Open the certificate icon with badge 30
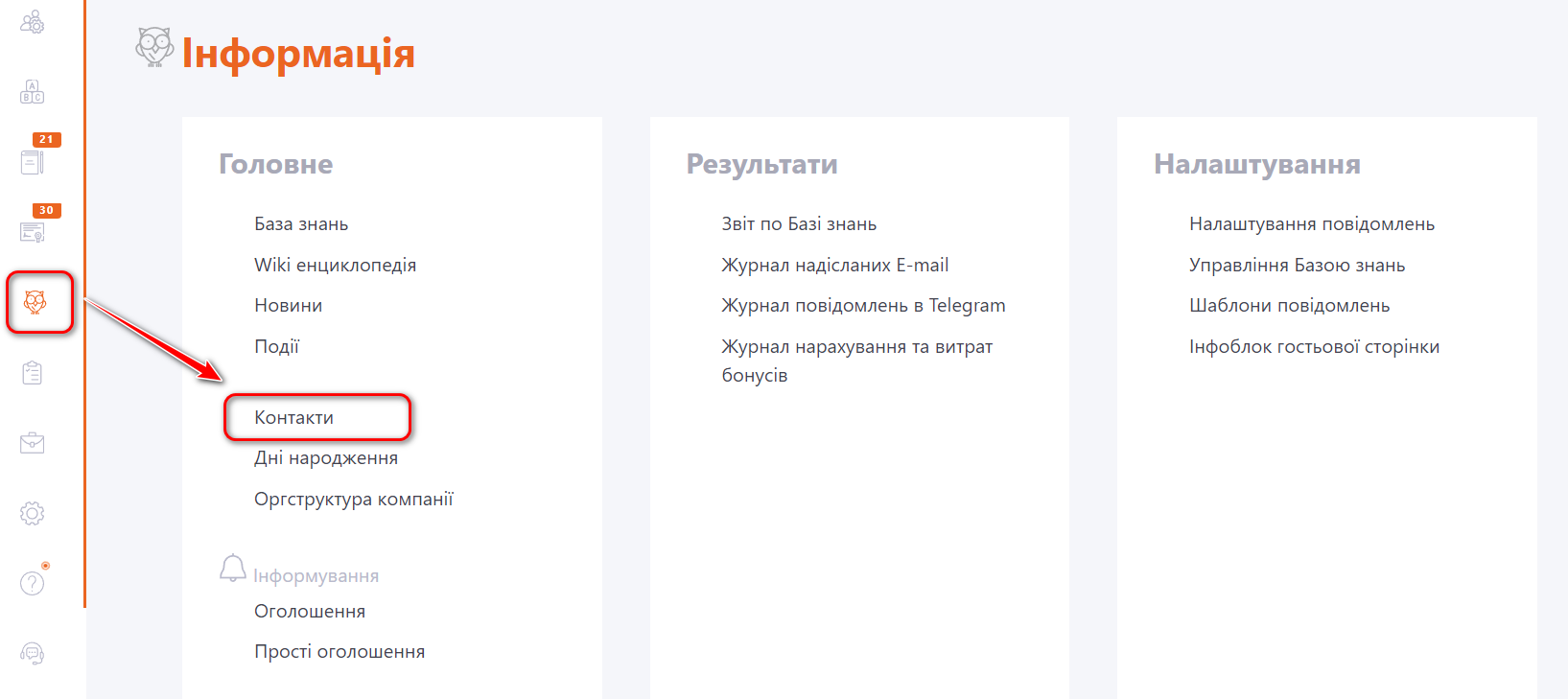 point(33,231)
